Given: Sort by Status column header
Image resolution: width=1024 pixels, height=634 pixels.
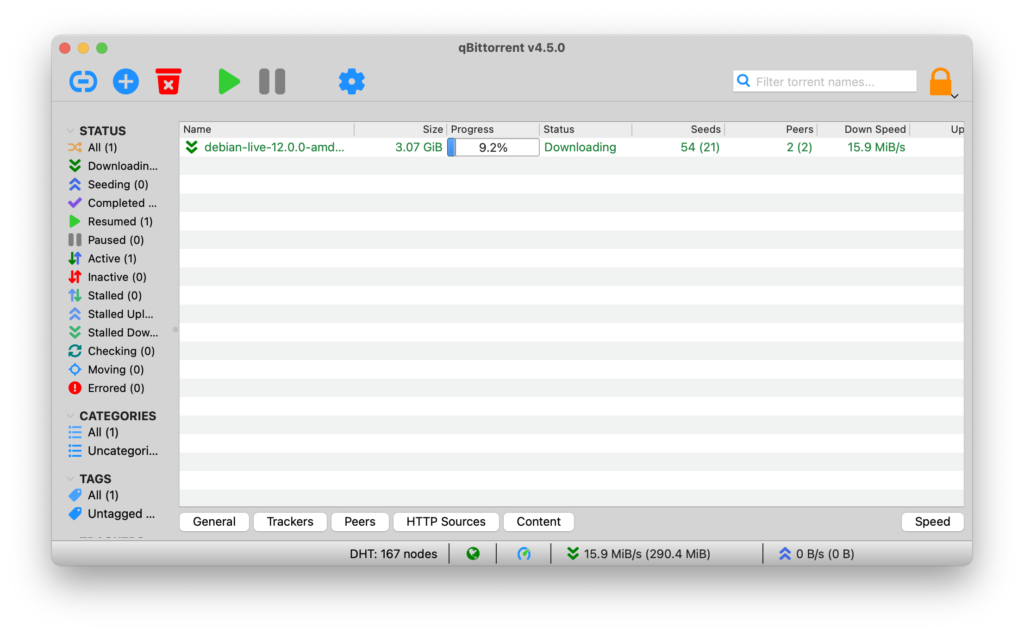Looking at the screenshot, I should tap(586, 129).
